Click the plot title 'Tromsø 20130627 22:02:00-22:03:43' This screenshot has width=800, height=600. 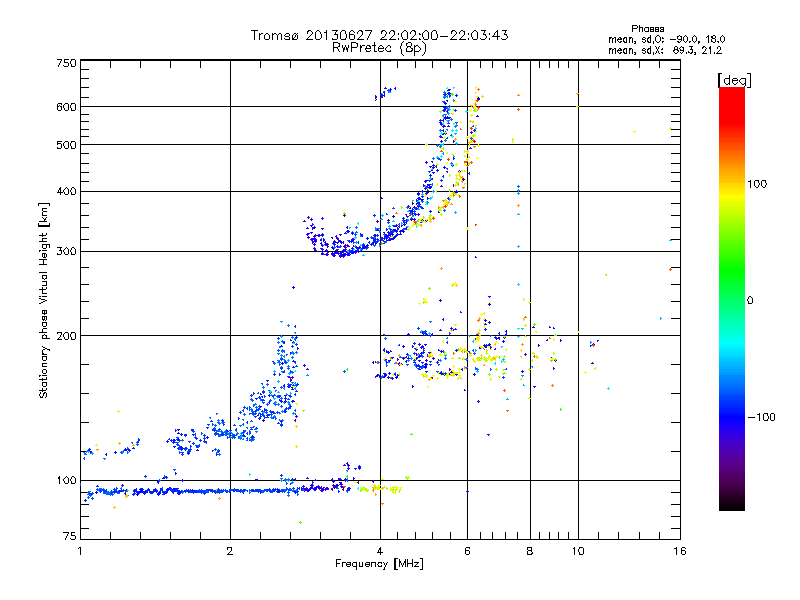coord(379,35)
